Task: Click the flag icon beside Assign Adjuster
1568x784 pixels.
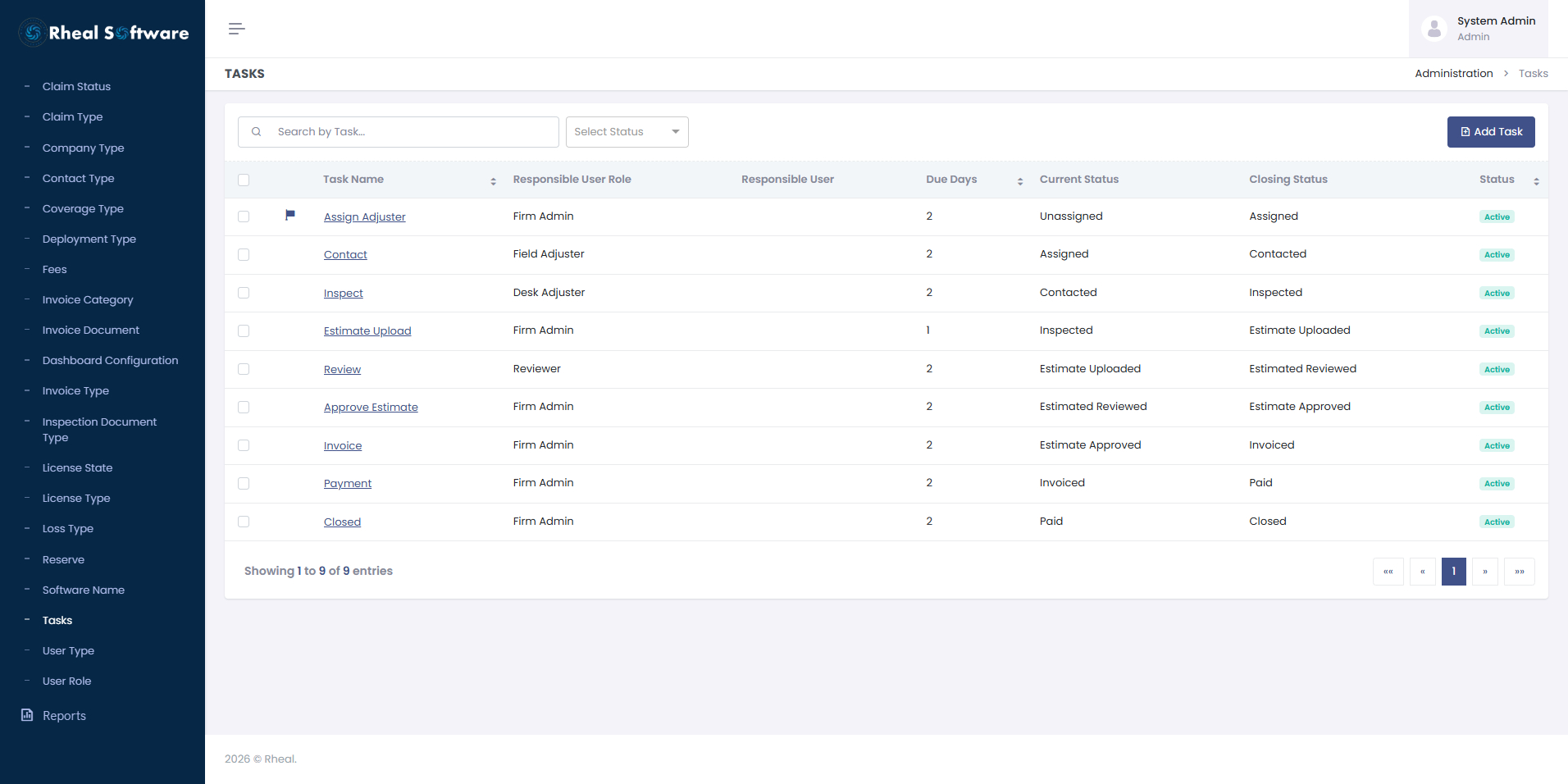Action: coord(289,215)
